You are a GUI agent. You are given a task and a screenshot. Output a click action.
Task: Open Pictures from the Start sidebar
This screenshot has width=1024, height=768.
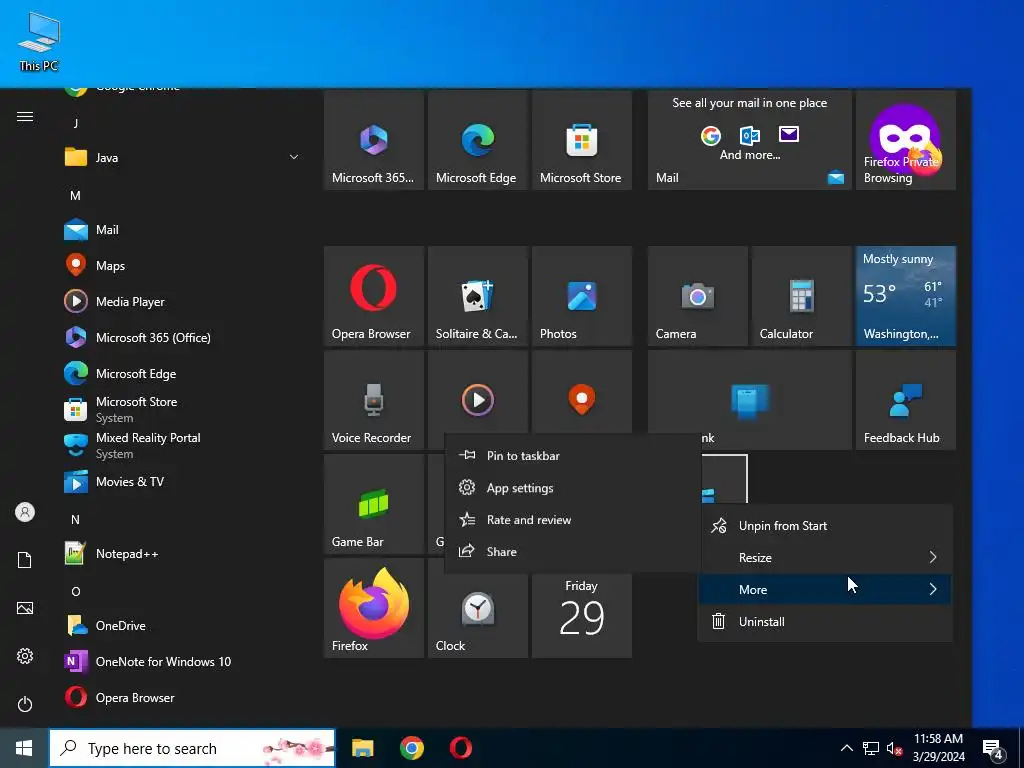pos(25,608)
